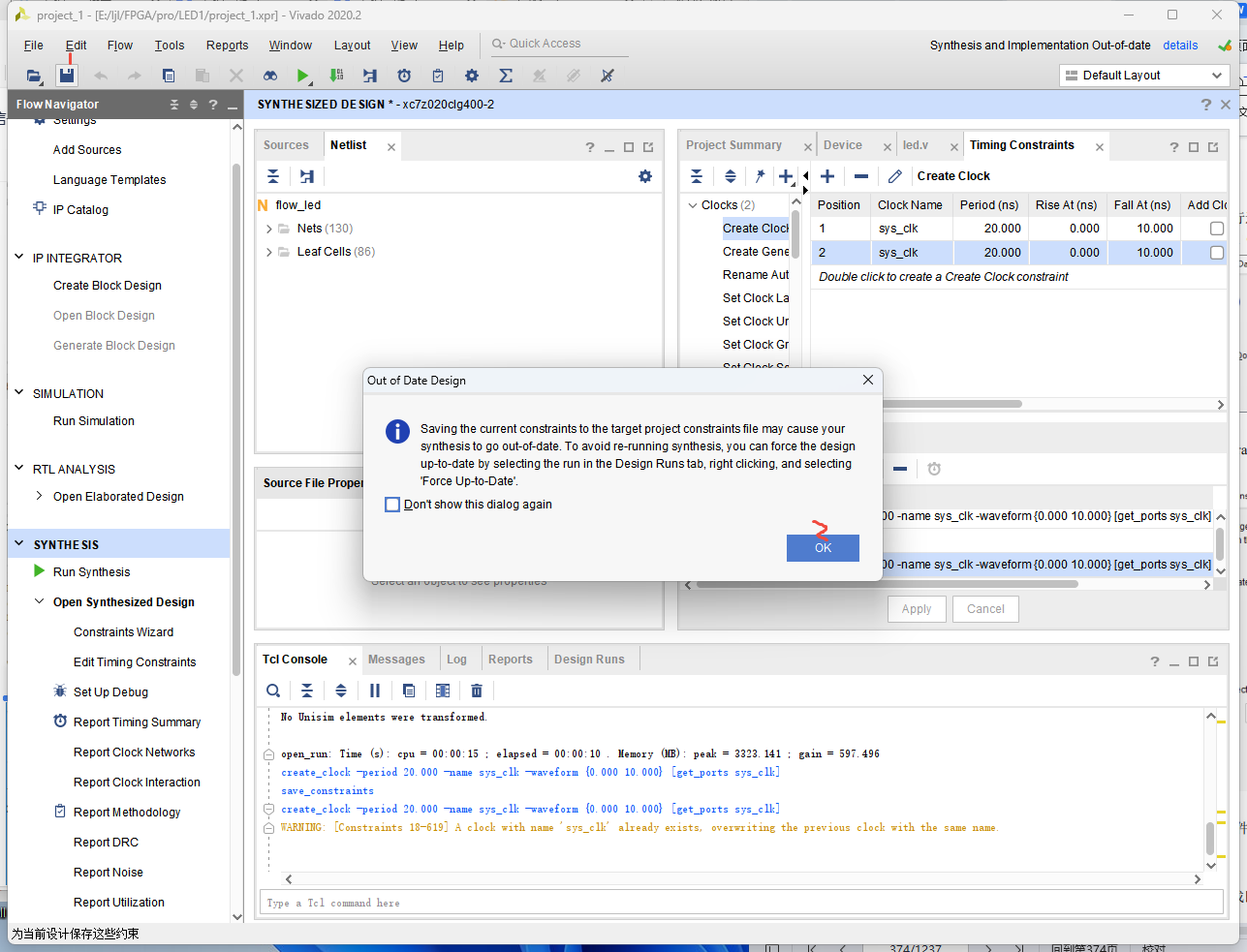Click the Quick Access search box
Image resolution: width=1247 pixels, height=952 pixels.
click(560, 44)
